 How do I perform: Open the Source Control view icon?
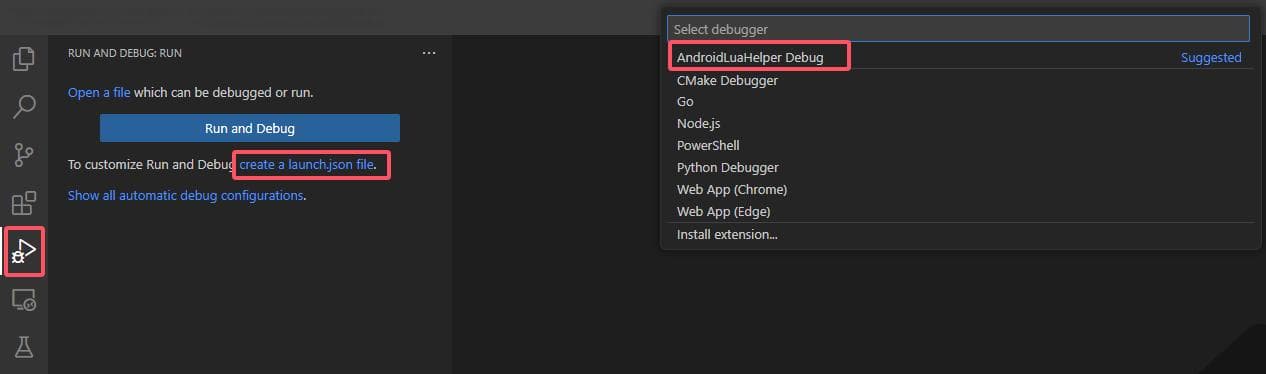[23, 154]
